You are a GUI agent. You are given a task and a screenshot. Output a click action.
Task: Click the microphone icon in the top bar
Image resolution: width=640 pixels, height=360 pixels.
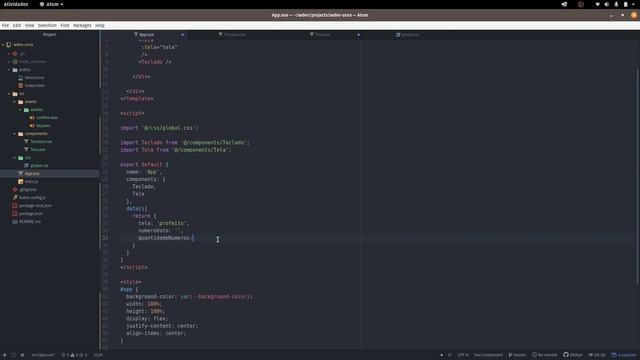point(616,4)
